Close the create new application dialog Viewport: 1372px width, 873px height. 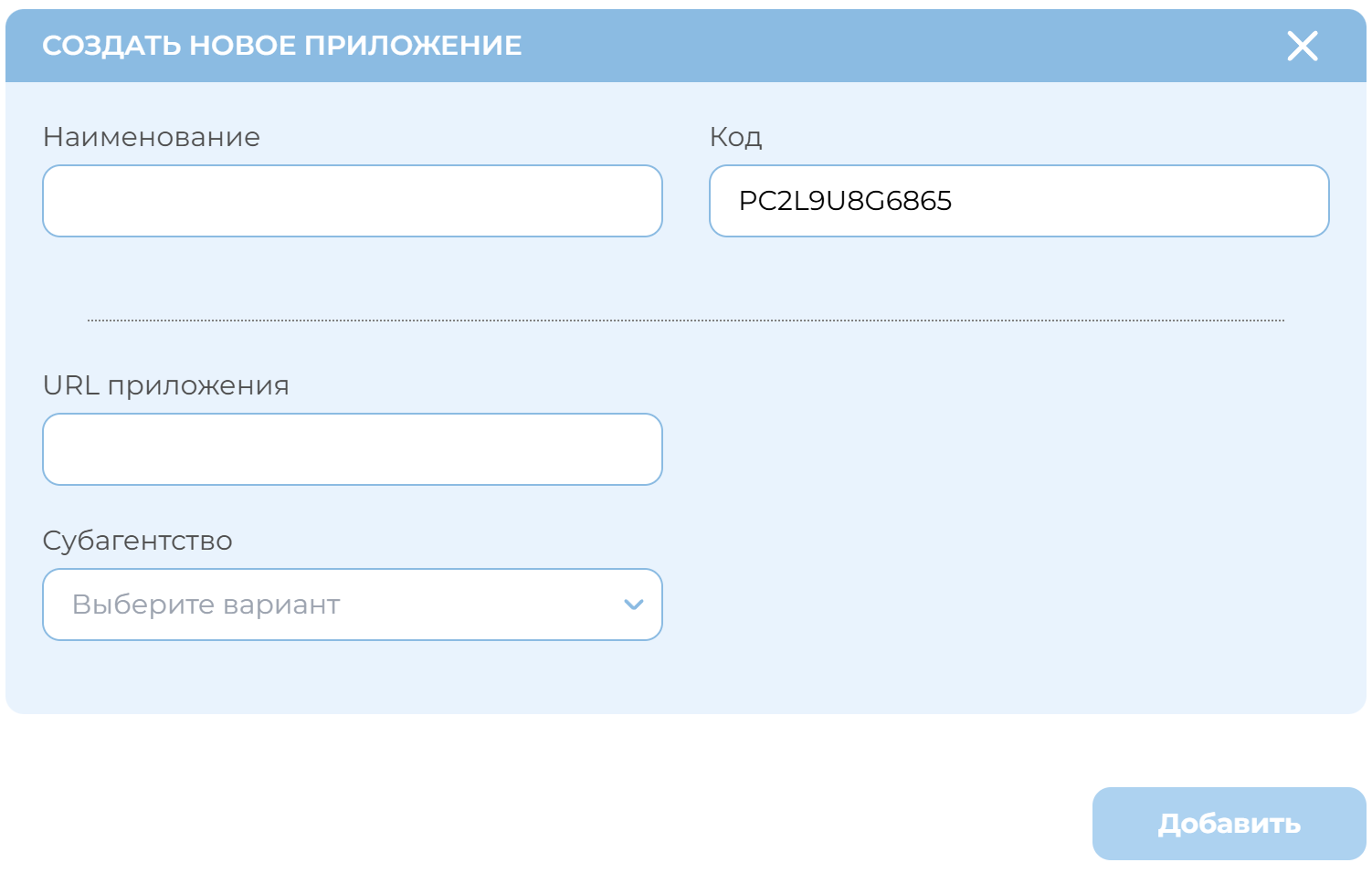[x=1302, y=46]
